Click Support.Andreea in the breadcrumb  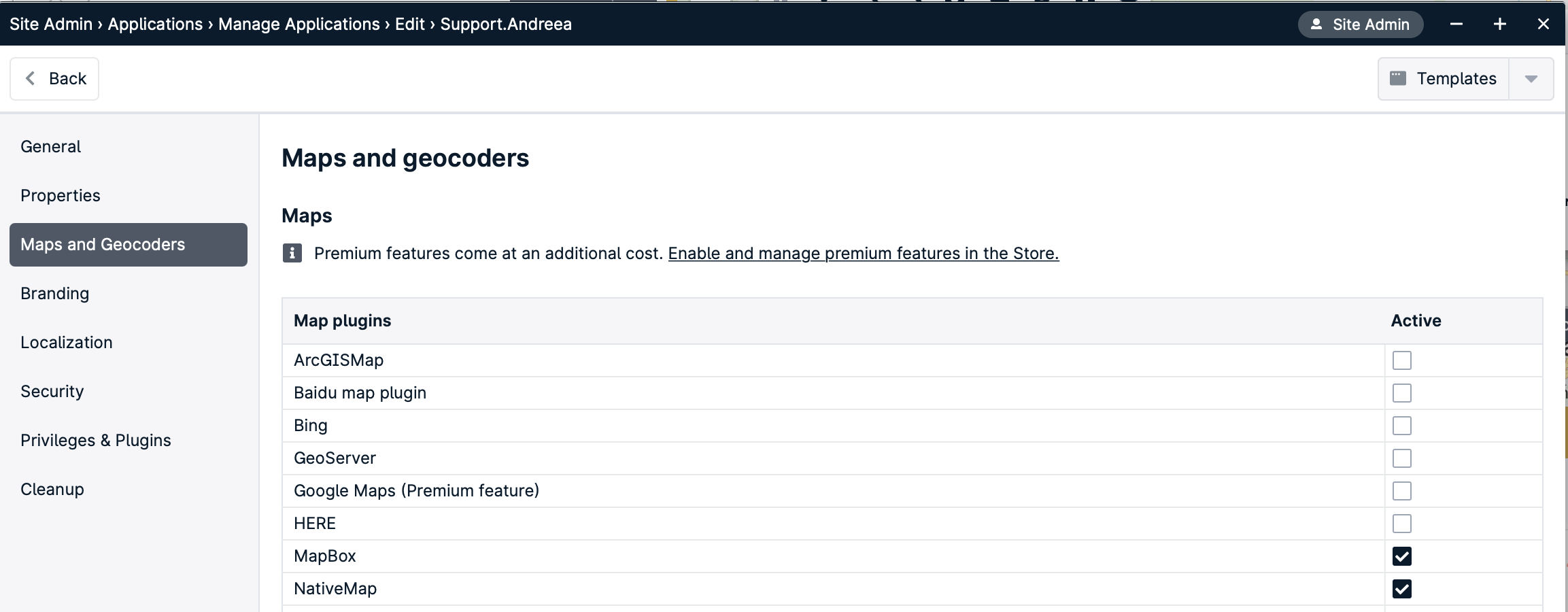[506, 24]
